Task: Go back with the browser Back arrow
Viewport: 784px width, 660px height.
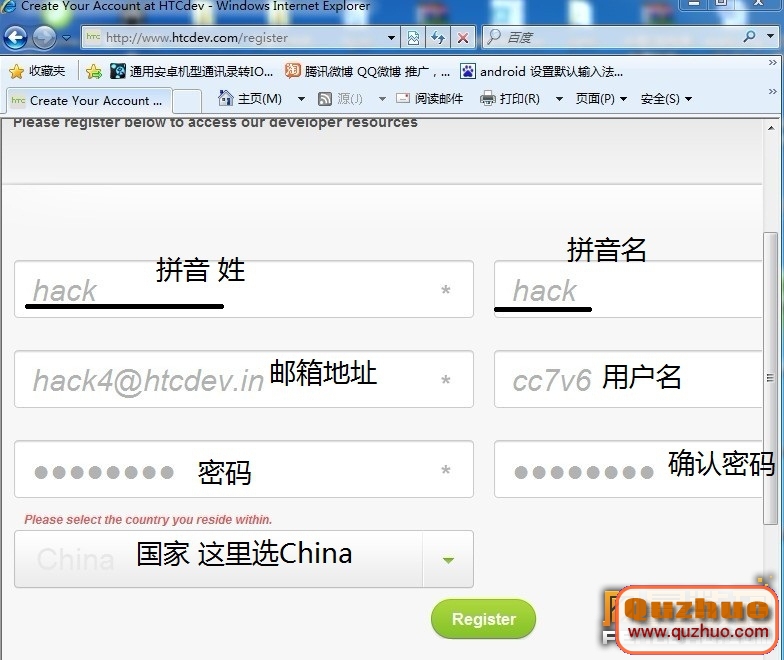Action: point(16,38)
